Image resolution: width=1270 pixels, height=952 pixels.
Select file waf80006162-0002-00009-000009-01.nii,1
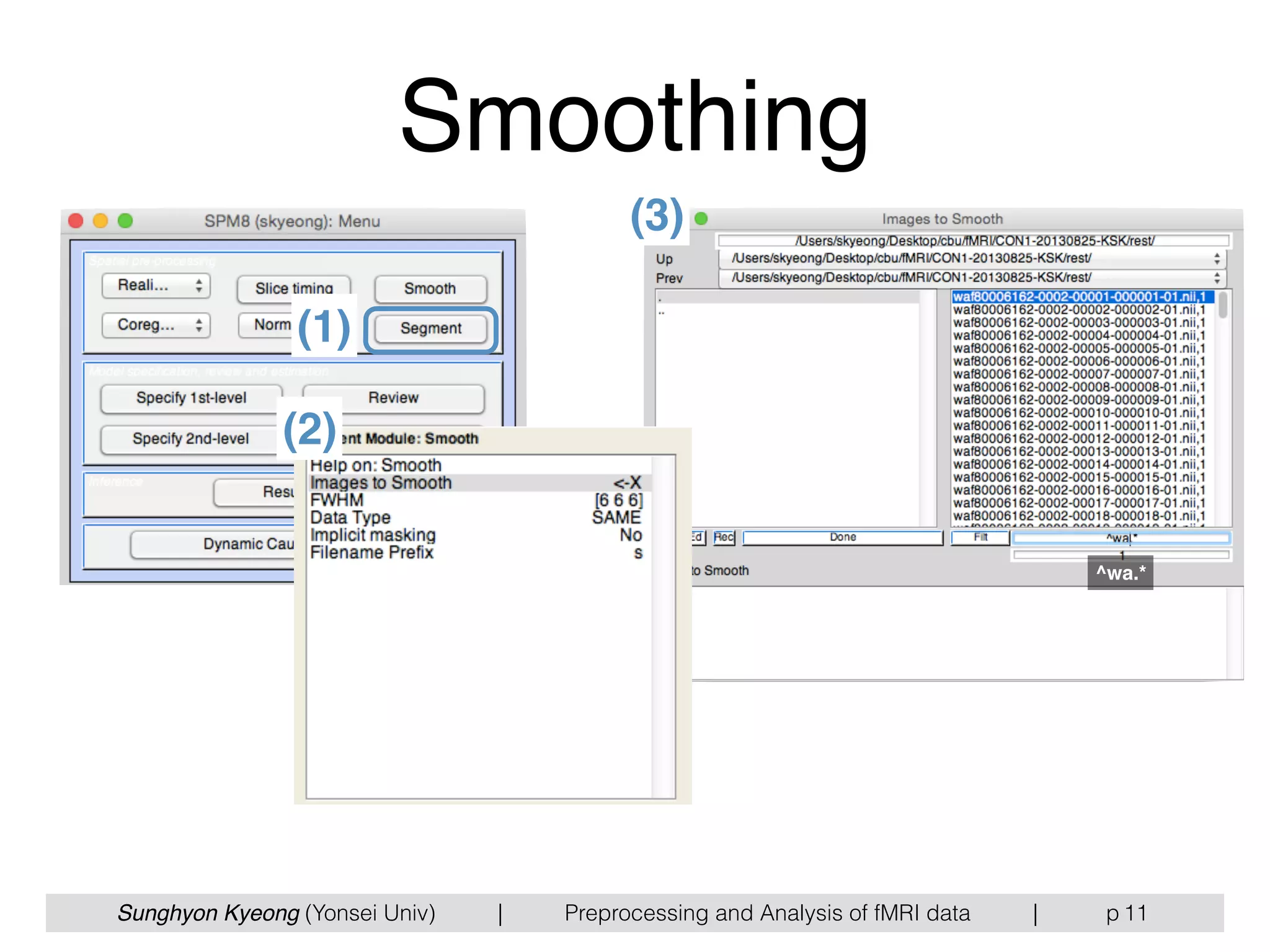(1083, 400)
